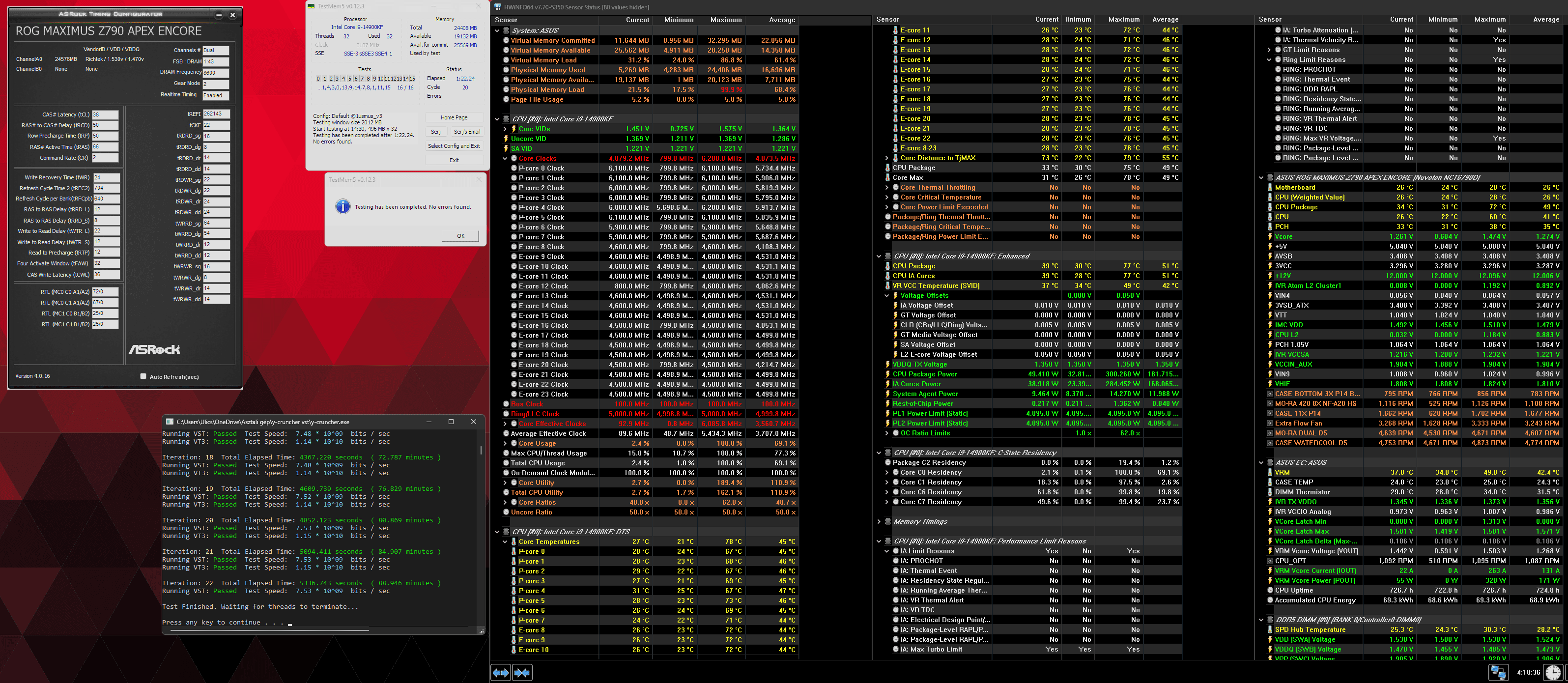Click the HWiNFO64 title bar icon

(498, 7)
